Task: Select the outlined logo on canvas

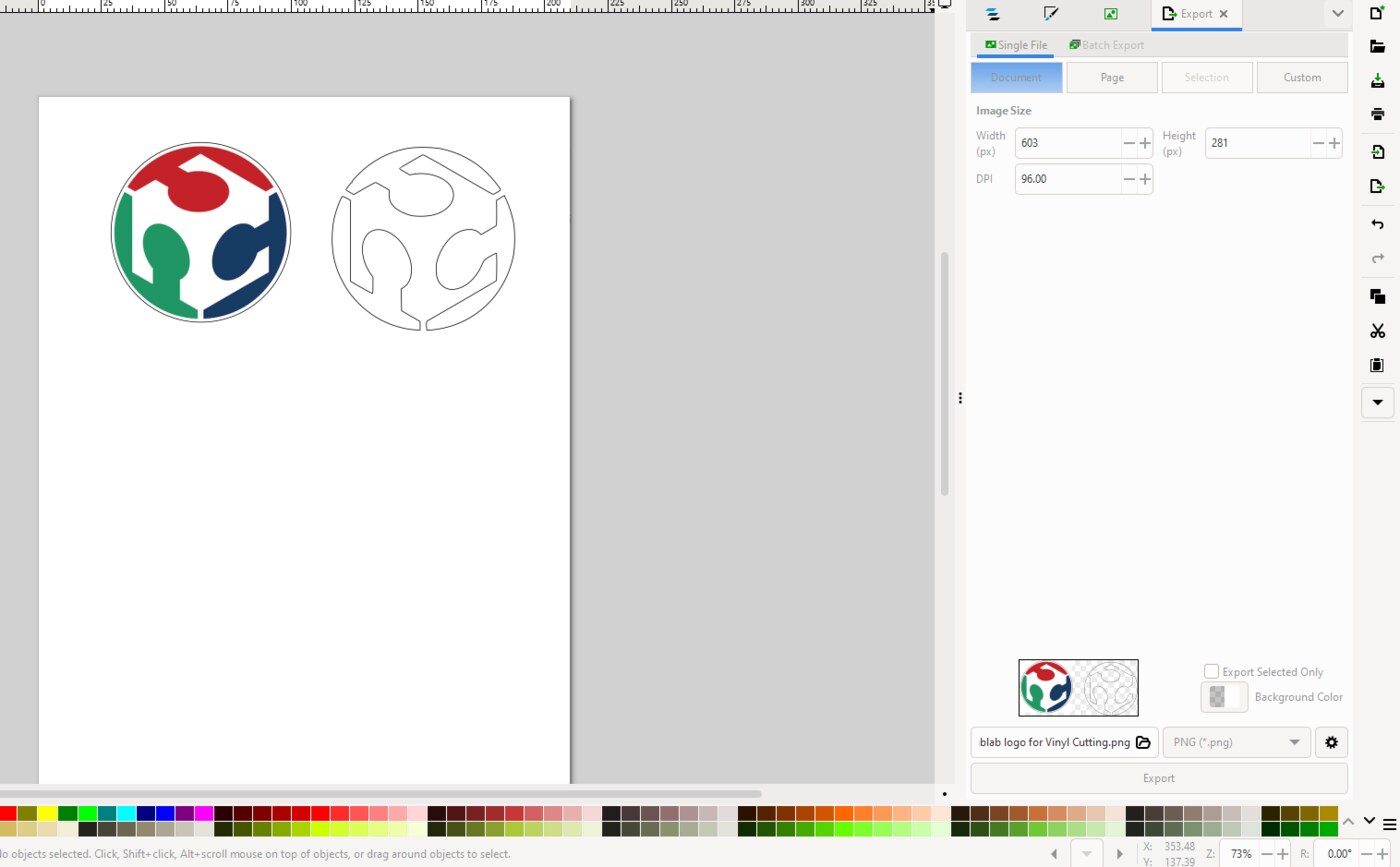Action: 423,239
